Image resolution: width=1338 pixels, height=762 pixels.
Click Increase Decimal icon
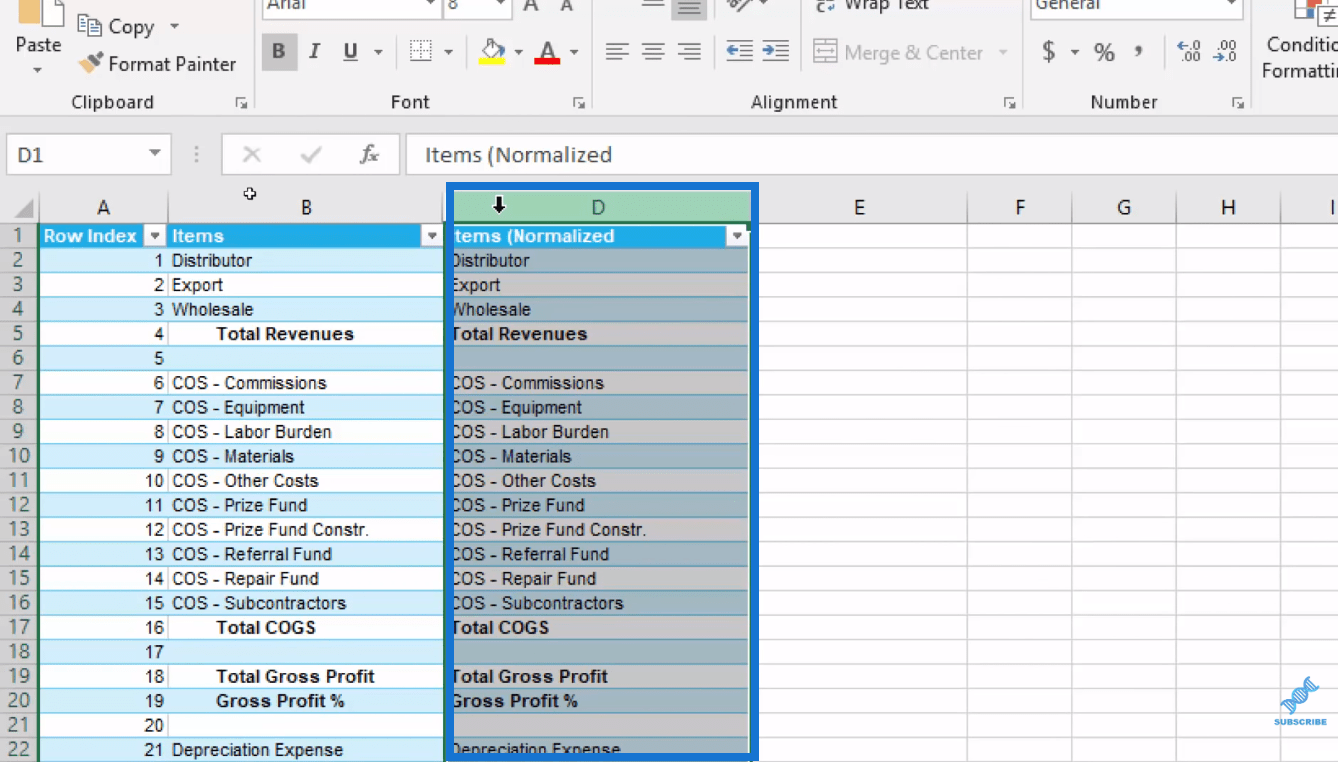pyautogui.click(x=1188, y=51)
